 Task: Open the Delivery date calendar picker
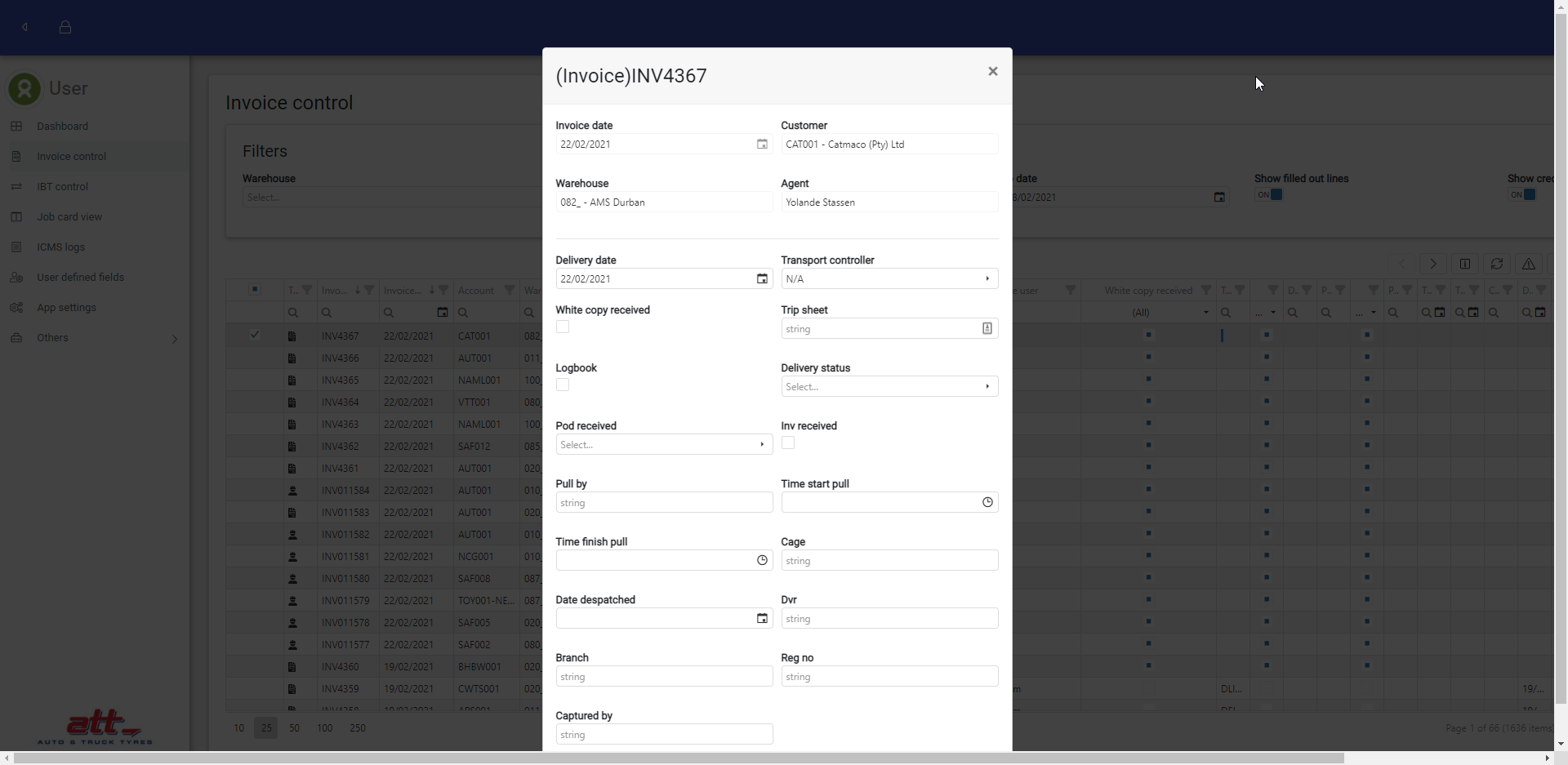point(761,279)
